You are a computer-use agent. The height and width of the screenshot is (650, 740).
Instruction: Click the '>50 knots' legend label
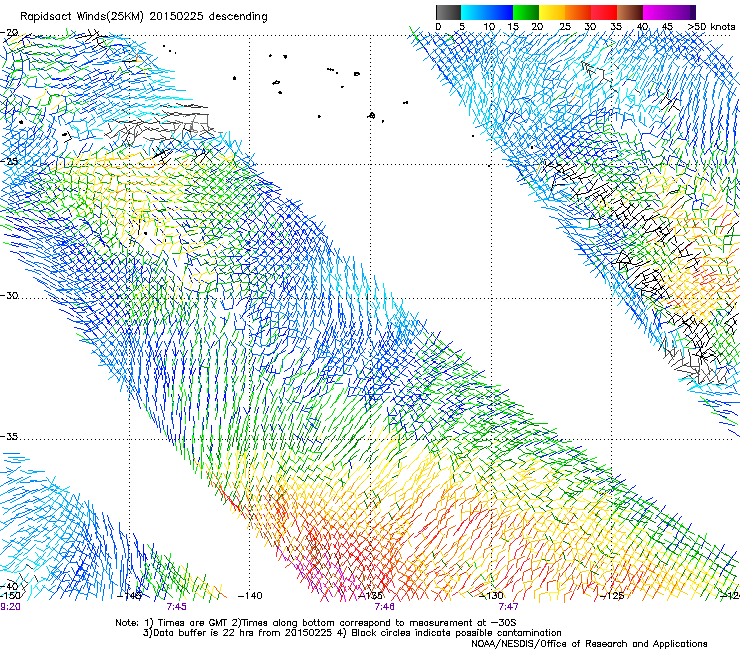point(711,27)
